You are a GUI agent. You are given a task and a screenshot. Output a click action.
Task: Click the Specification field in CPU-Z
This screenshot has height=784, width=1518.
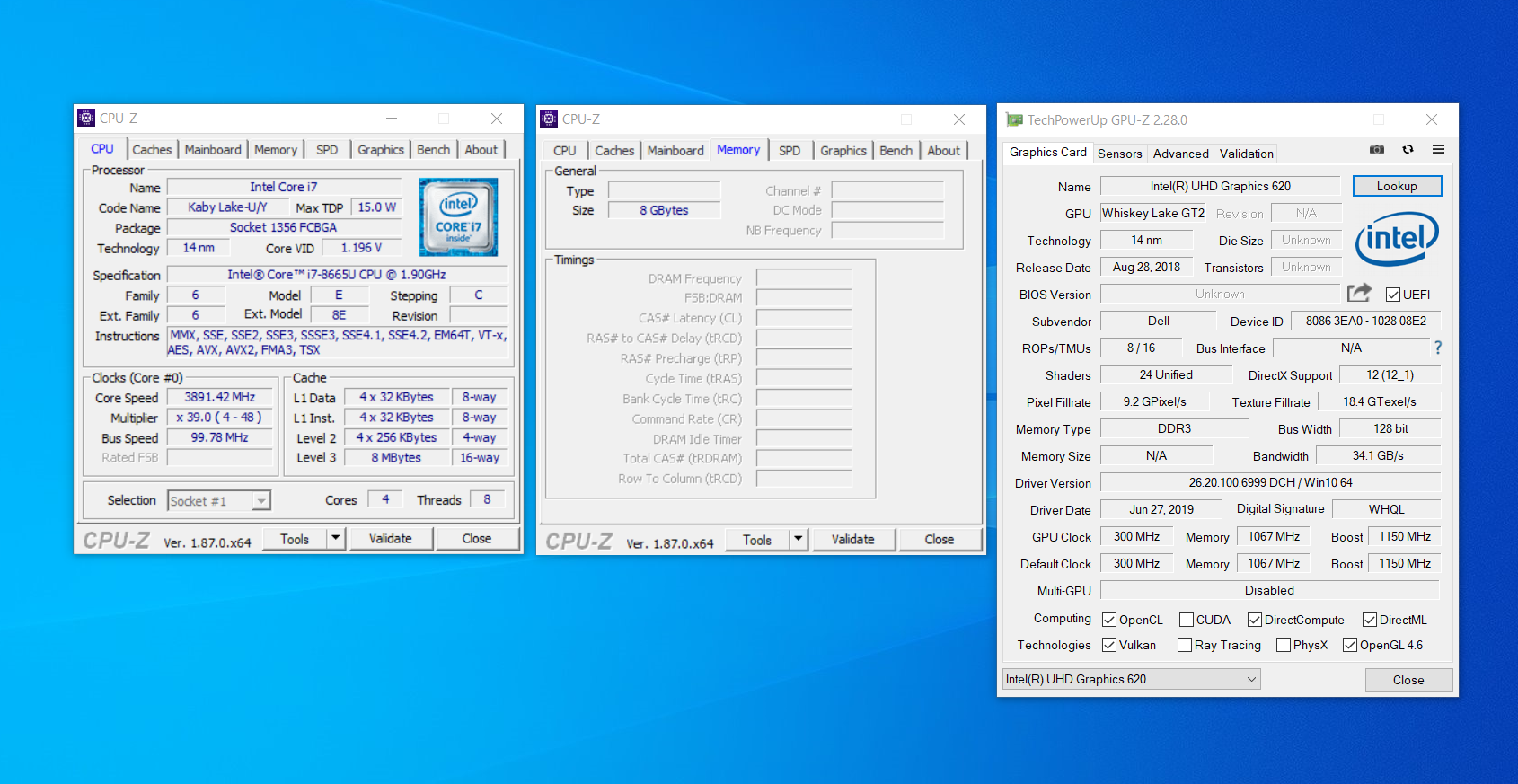coord(337,275)
